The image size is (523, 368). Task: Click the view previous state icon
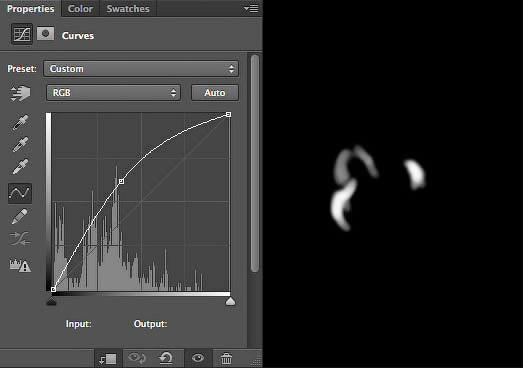pos(137,359)
